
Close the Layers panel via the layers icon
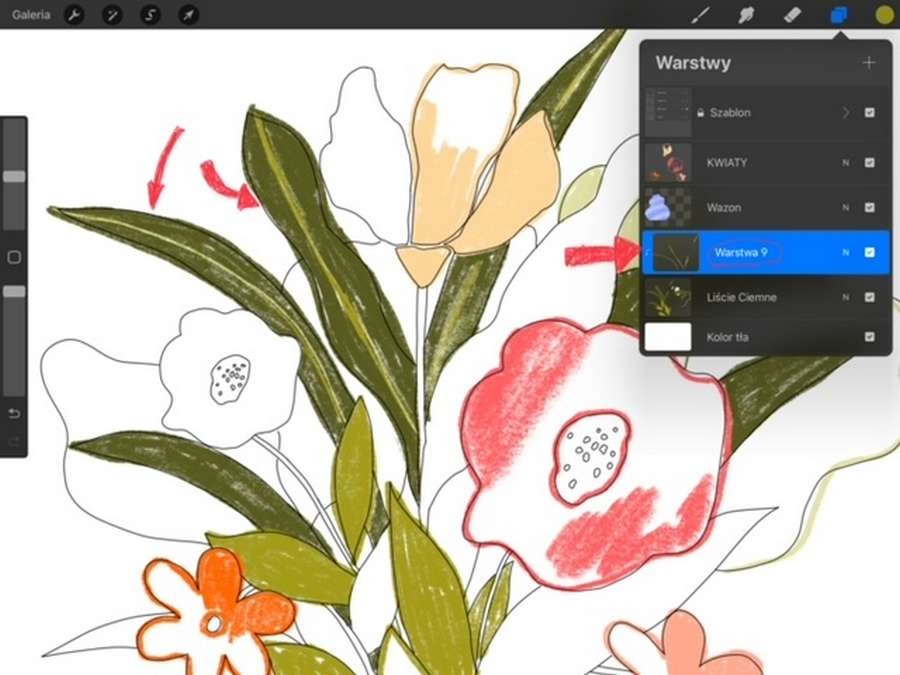(x=838, y=15)
